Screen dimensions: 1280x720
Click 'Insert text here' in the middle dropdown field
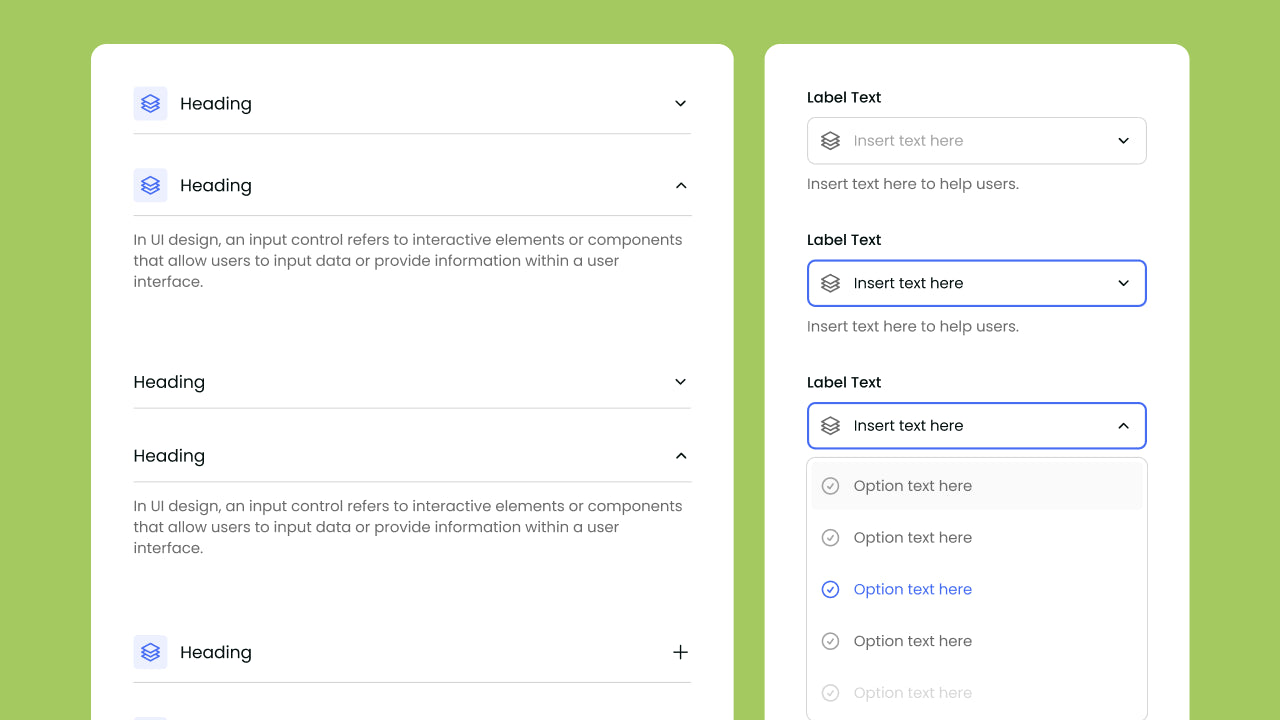click(908, 283)
